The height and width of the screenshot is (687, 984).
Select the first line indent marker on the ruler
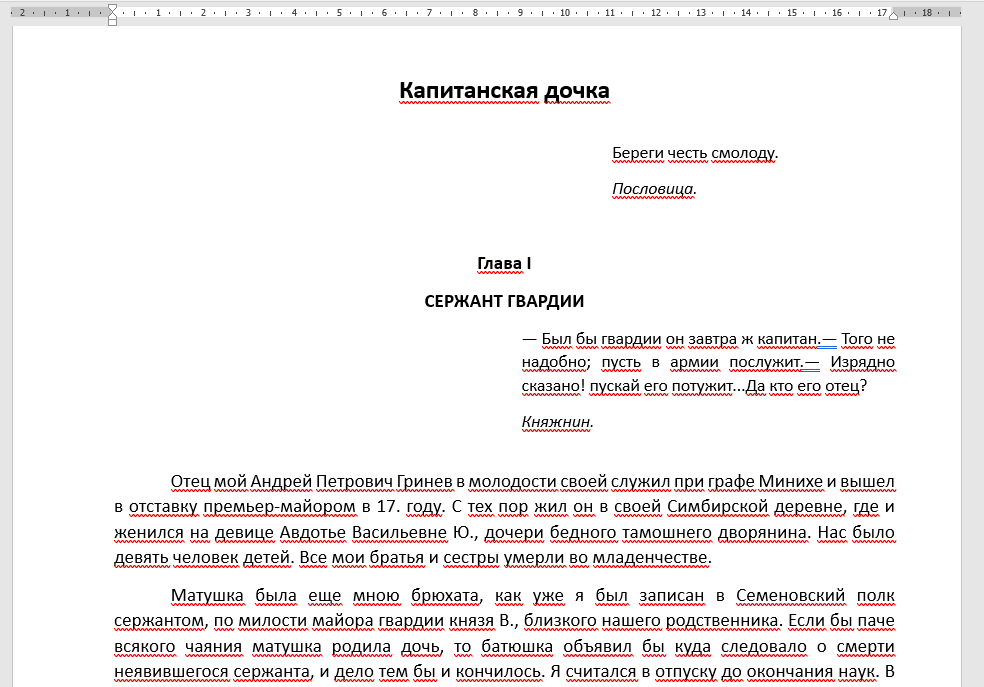[x=112, y=8]
